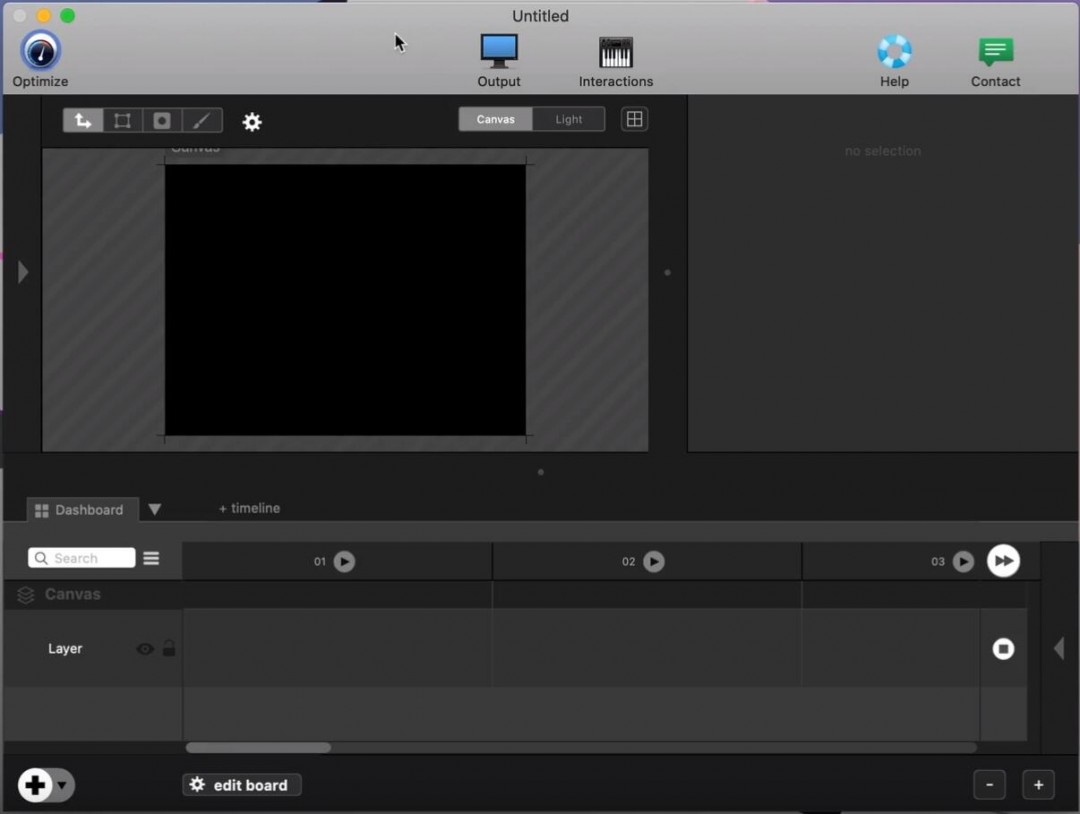Open the Interactions keyboard panel
This screenshot has width=1080, height=814.
point(615,52)
